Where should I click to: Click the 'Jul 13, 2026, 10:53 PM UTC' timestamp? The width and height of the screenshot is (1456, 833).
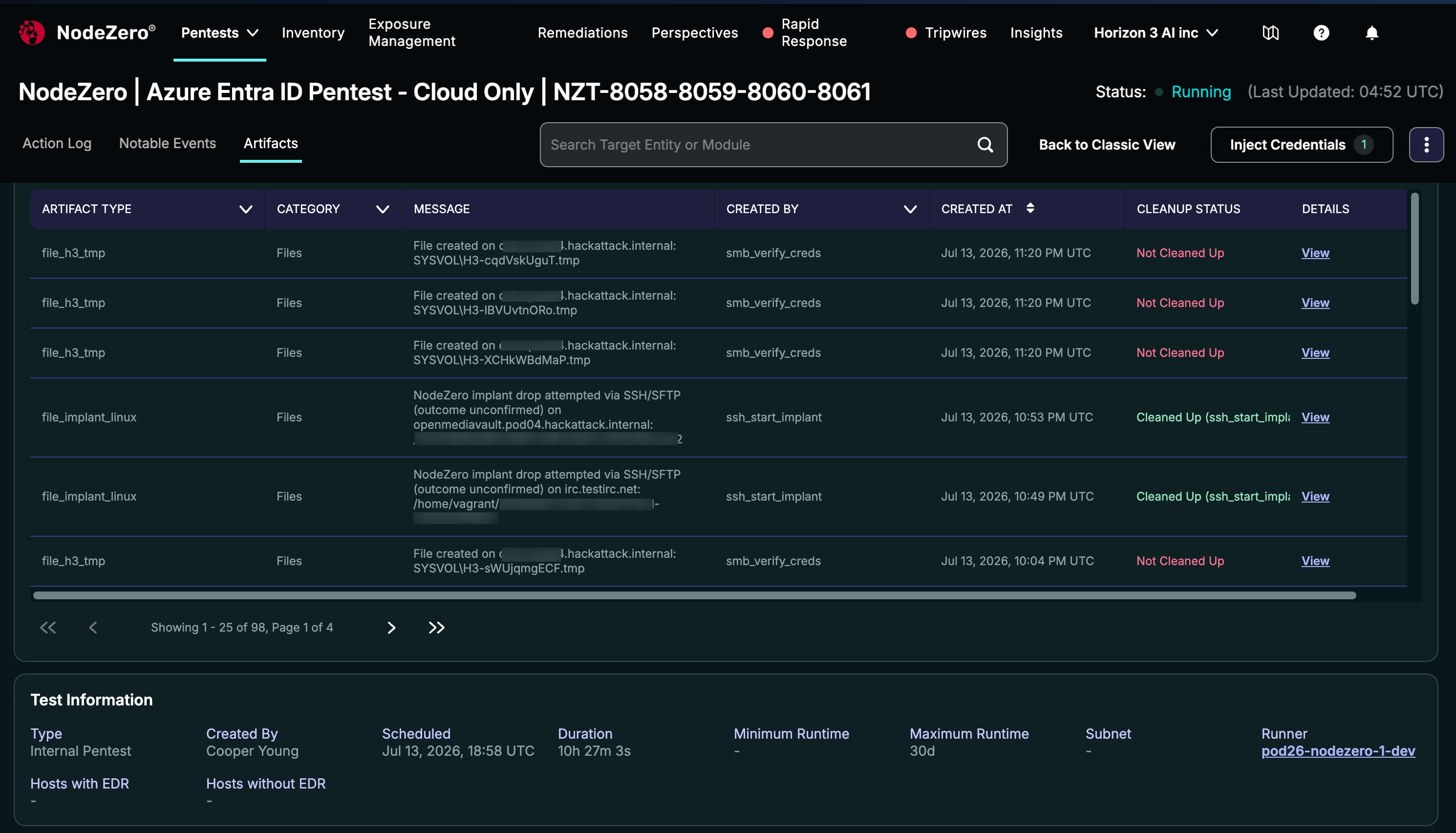[x=1016, y=417]
